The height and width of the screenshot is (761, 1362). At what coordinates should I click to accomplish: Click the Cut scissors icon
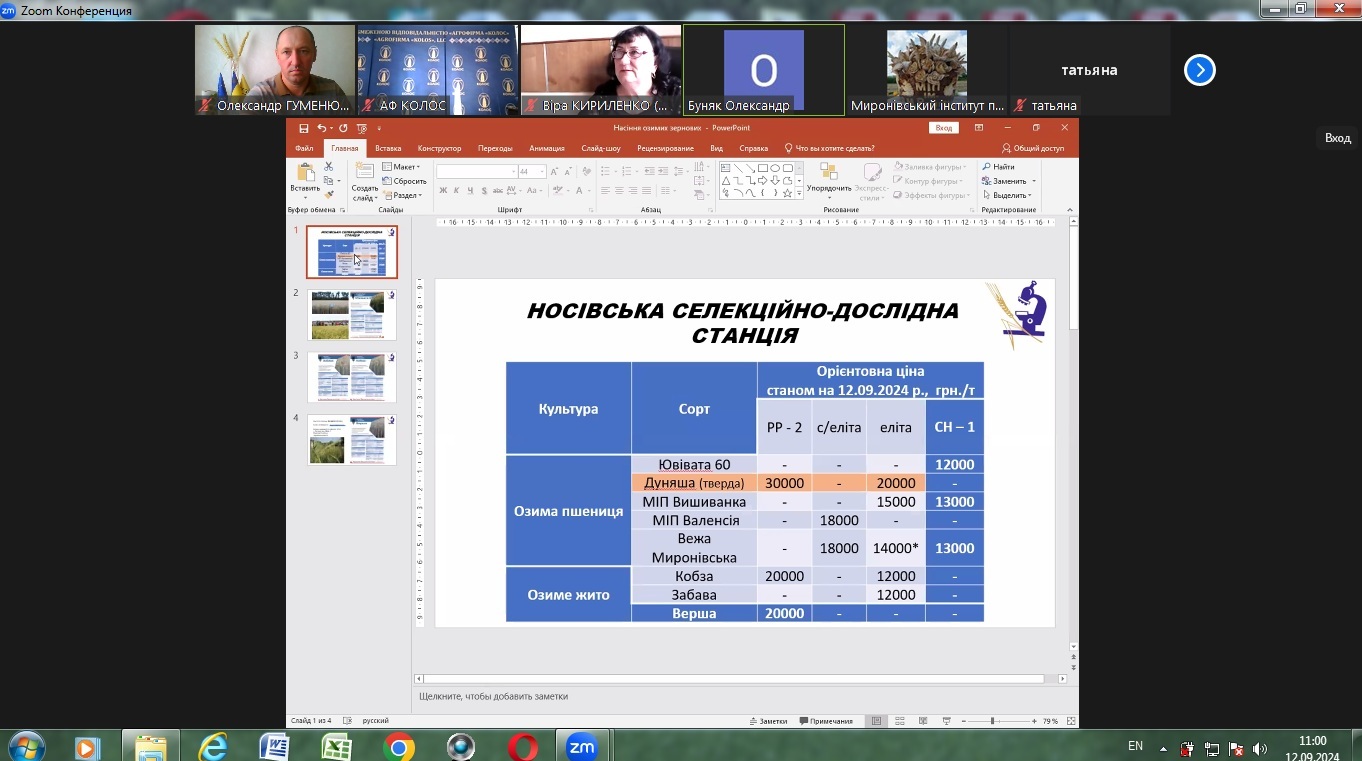tap(328, 166)
